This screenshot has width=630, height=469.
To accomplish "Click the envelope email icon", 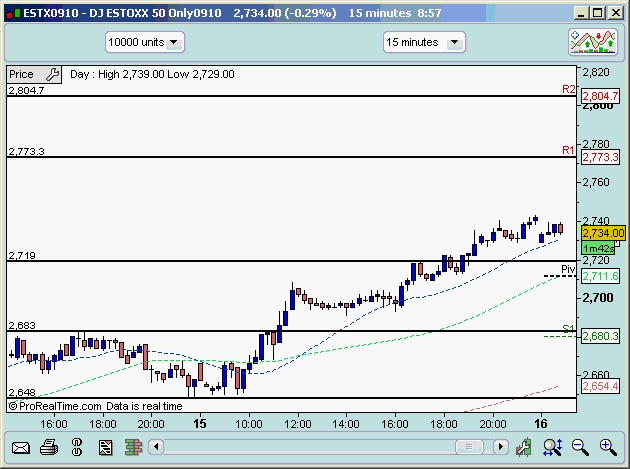I will (21, 447).
